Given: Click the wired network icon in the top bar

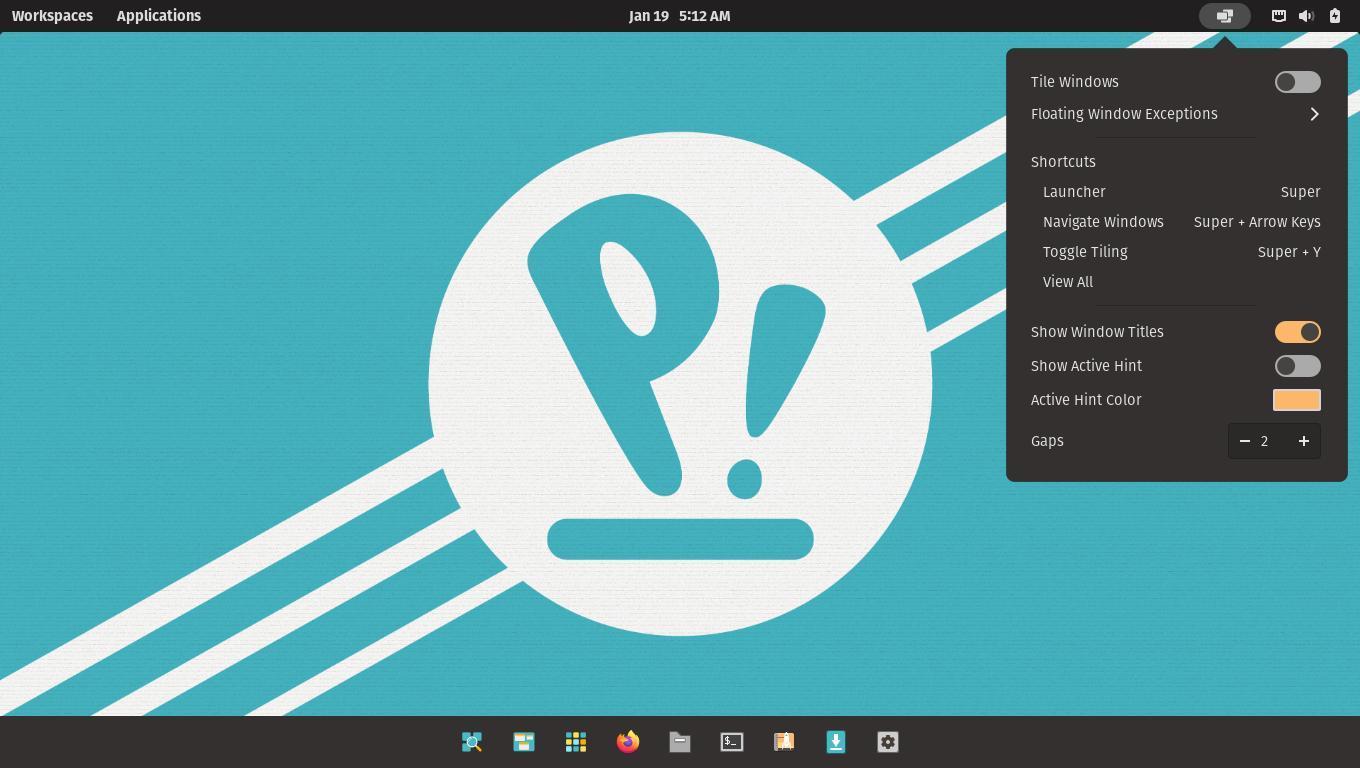Looking at the screenshot, I should click(x=1278, y=16).
